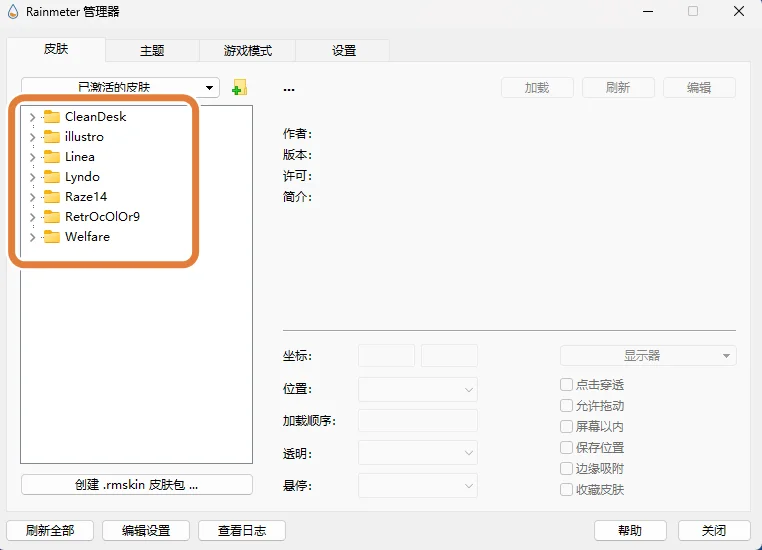762x550 pixels.
Task: Switch to the 皮肤 tab
Action: point(56,49)
